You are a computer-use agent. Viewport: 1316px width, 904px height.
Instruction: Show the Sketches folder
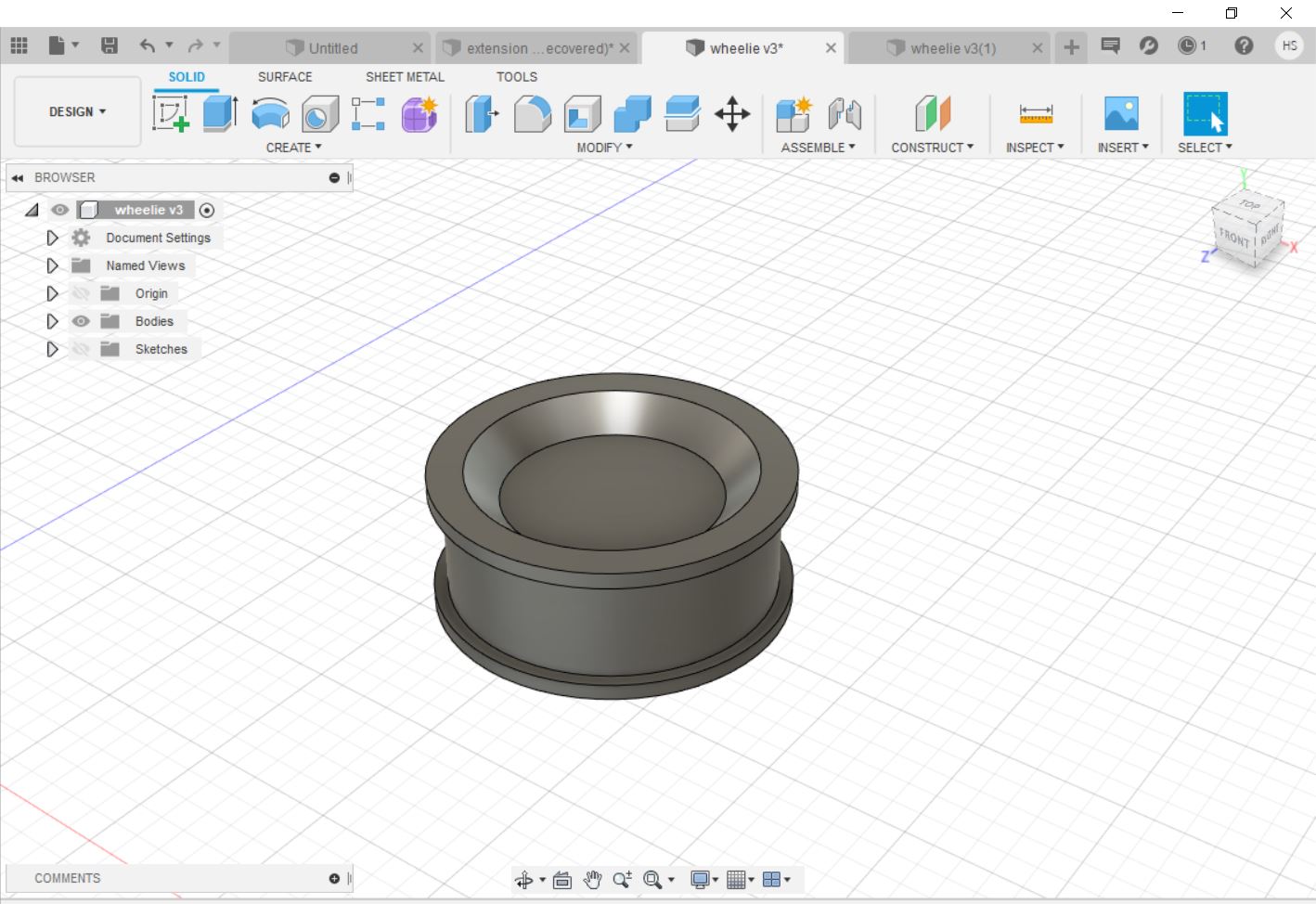pyautogui.click(x=82, y=349)
